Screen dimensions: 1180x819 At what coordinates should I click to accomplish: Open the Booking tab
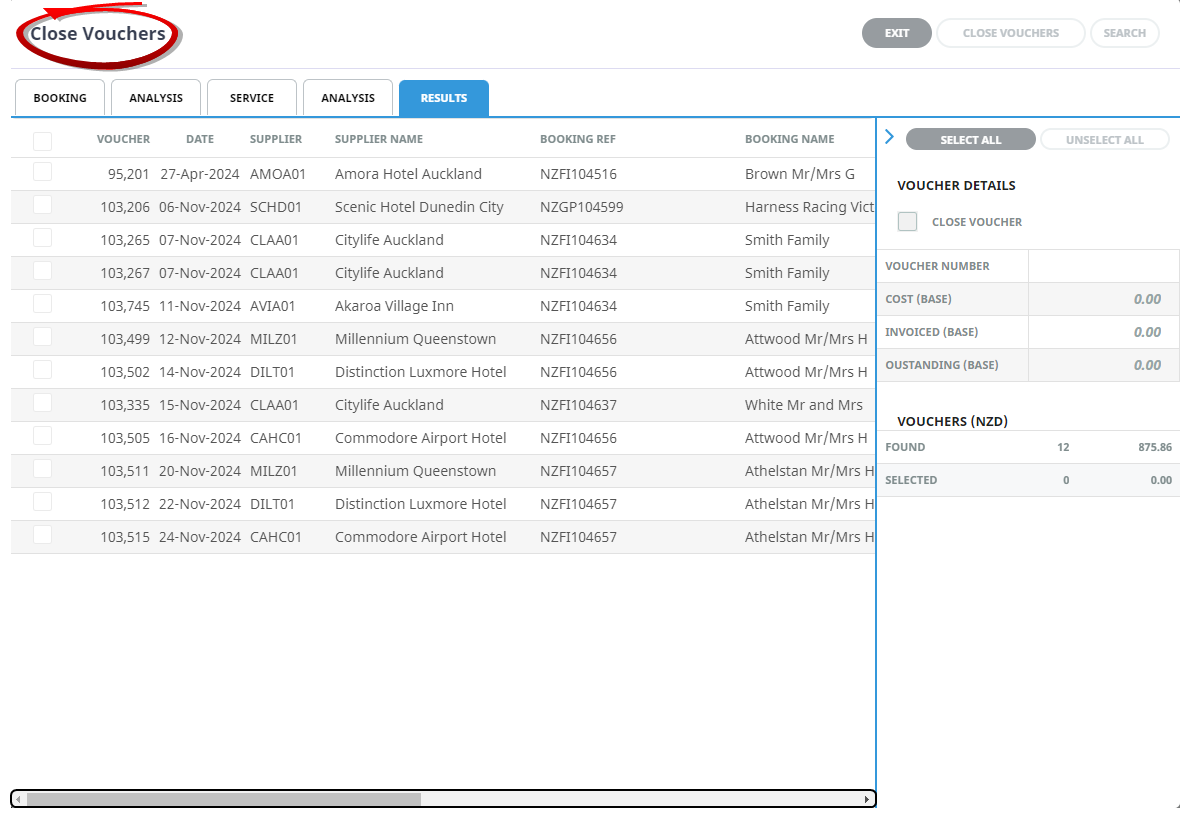coord(60,98)
